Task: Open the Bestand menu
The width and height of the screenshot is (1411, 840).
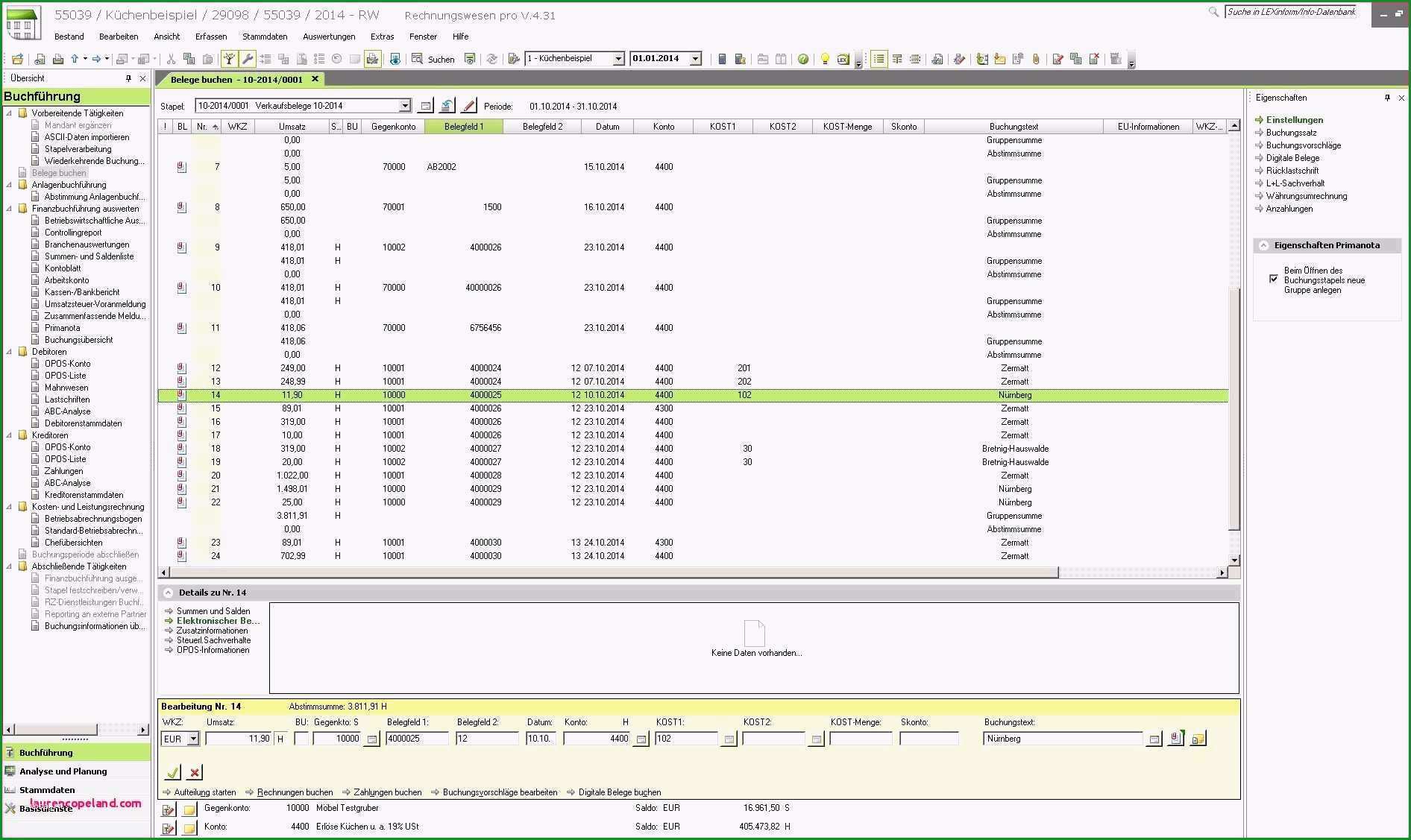Action: 69,37
